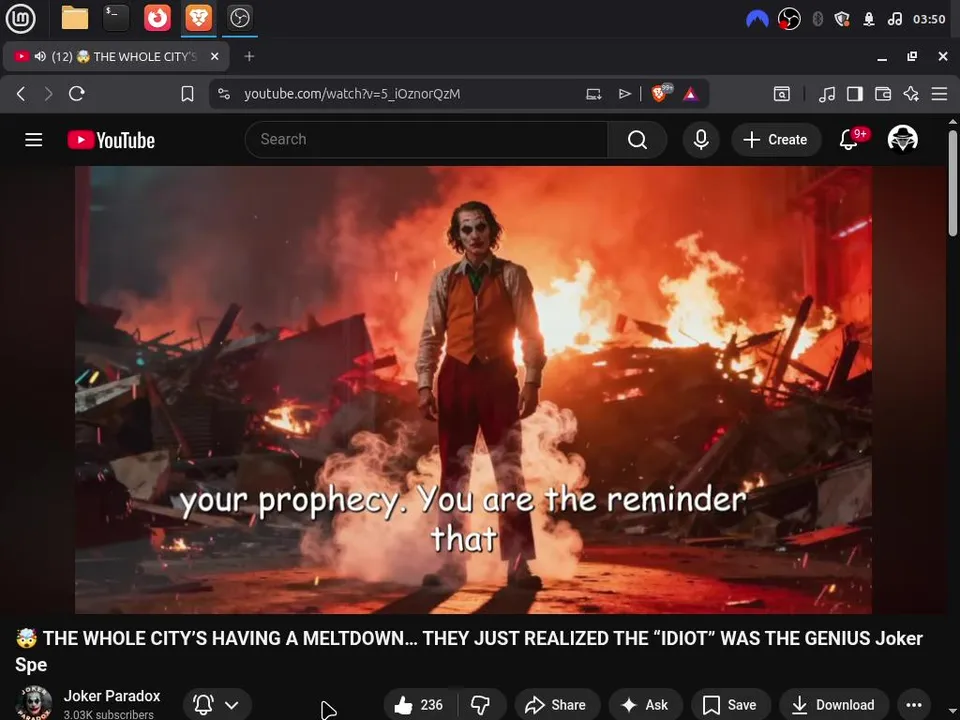Go back to the previous page

click(21, 94)
